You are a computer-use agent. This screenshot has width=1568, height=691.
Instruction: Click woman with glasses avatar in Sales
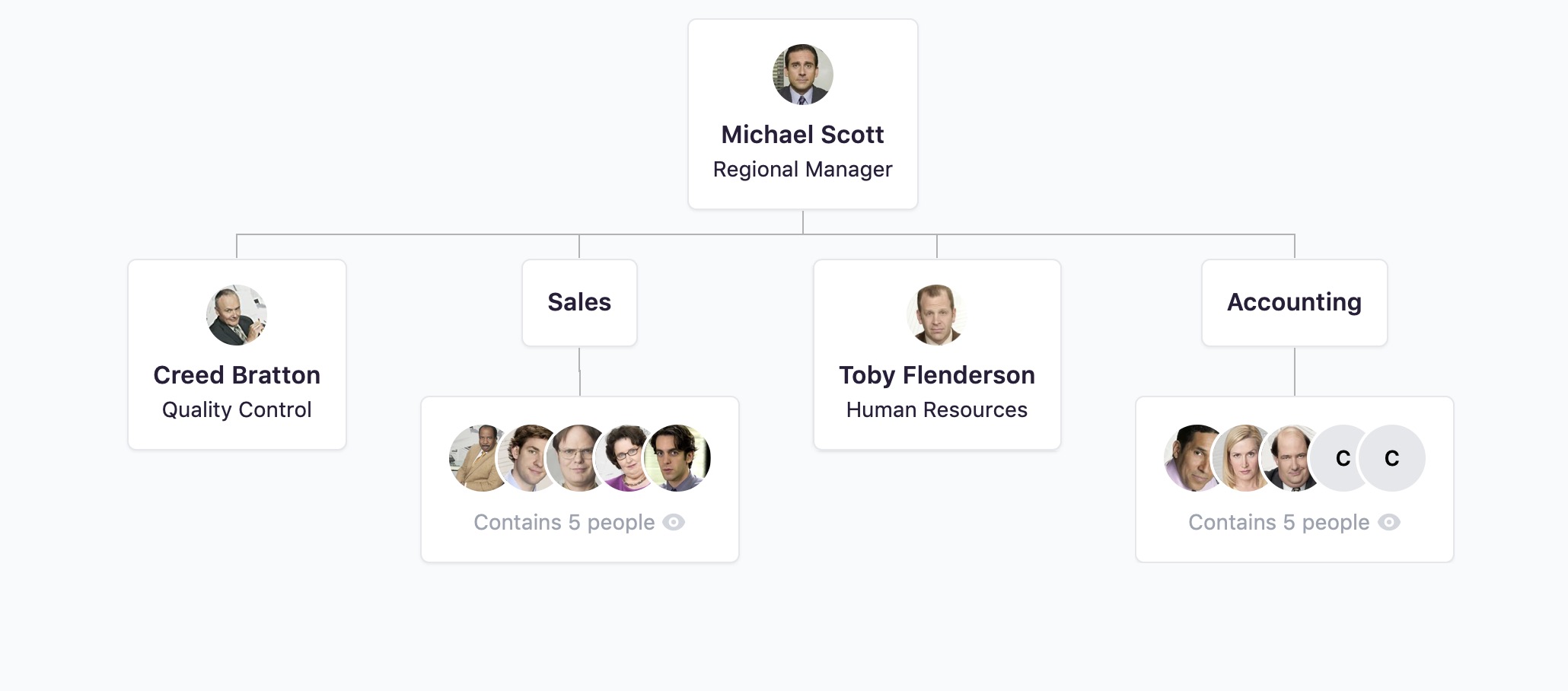point(624,458)
